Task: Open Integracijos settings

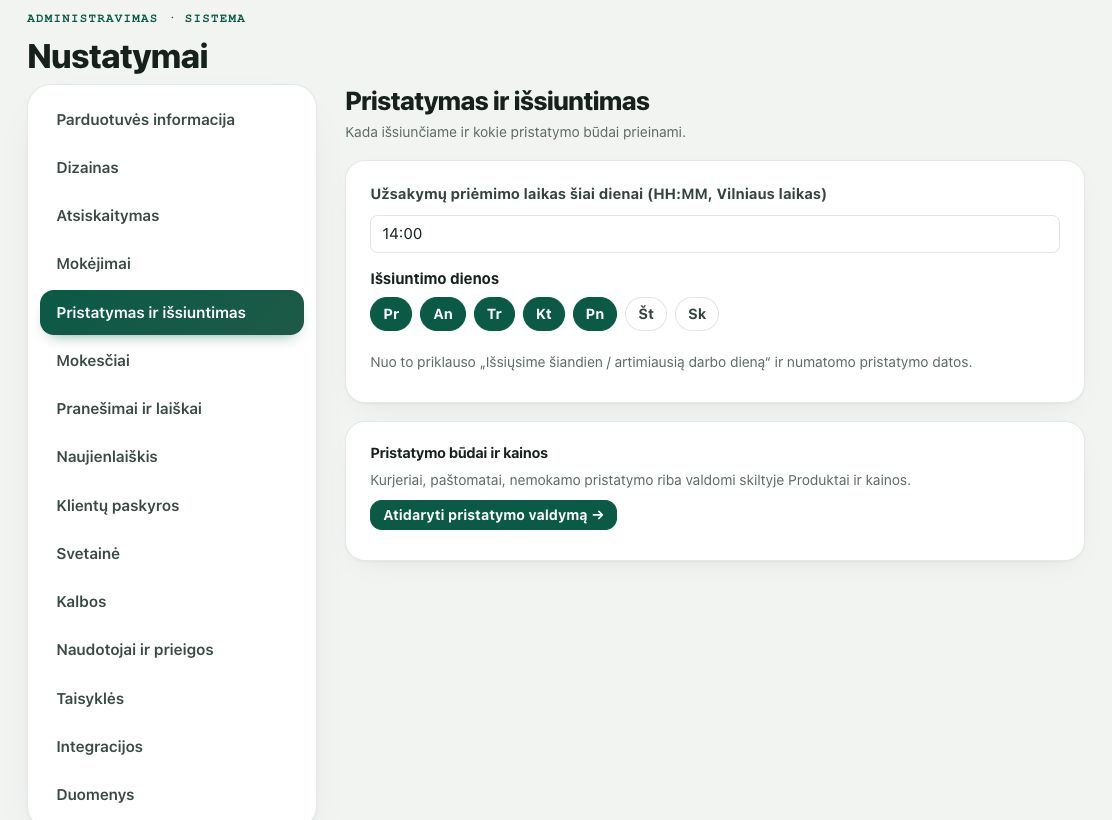Action: 172,746
